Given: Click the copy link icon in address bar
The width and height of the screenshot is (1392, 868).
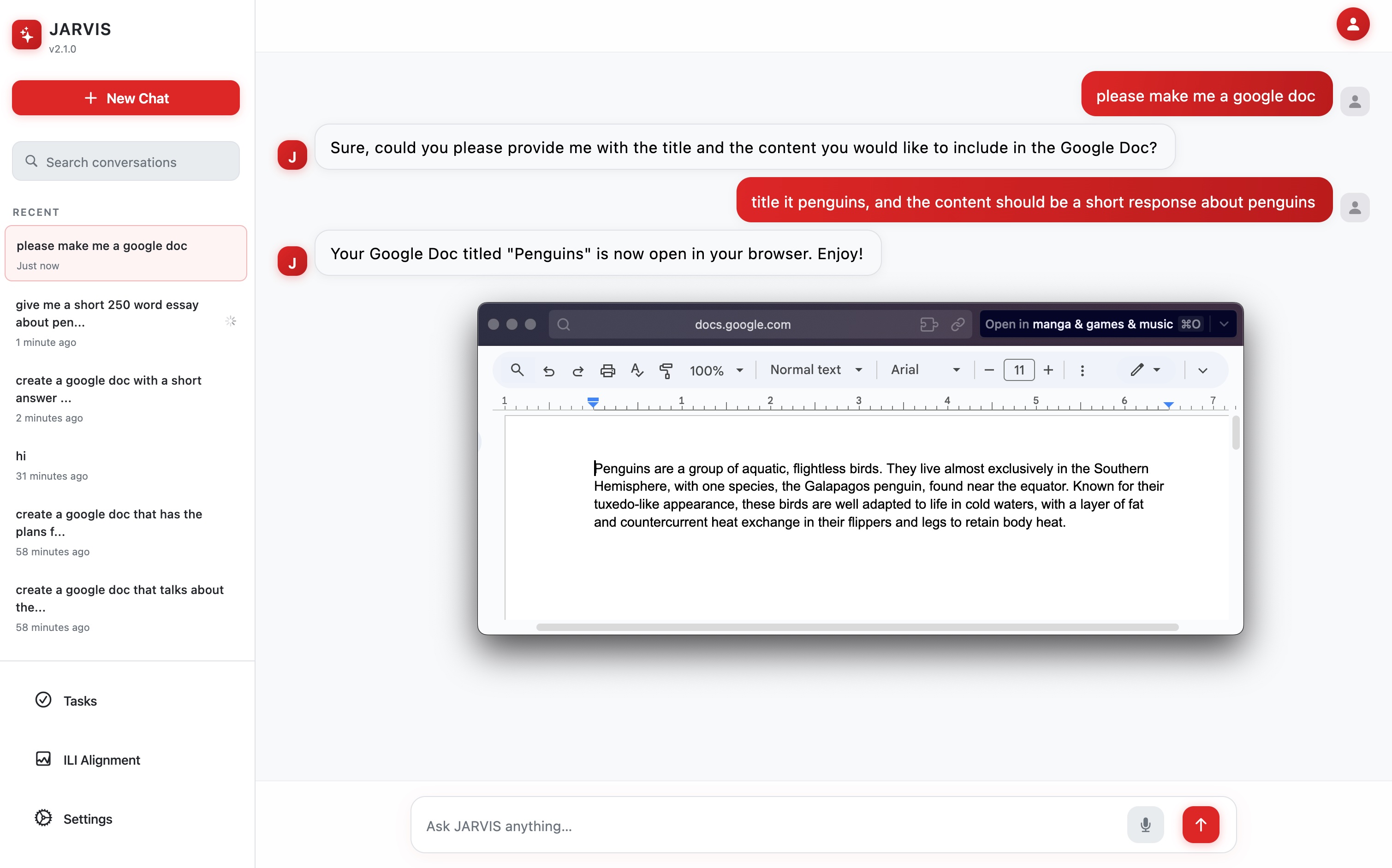Looking at the screenshot, I should pyautogui.click(x=958, y=324).
